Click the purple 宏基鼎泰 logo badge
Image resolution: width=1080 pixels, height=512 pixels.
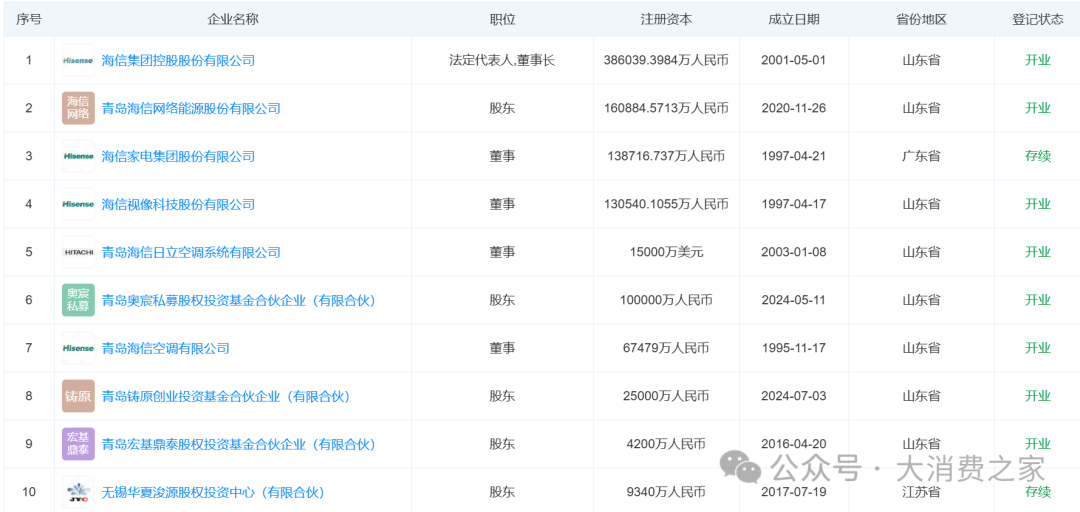pos(78,444)
